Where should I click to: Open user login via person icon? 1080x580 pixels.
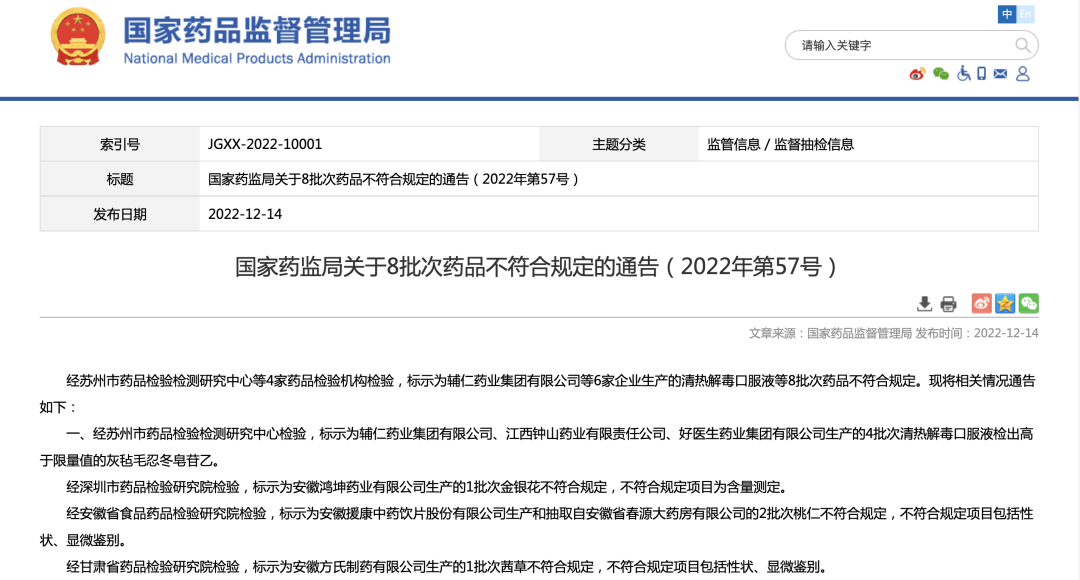click(1022, 74)
